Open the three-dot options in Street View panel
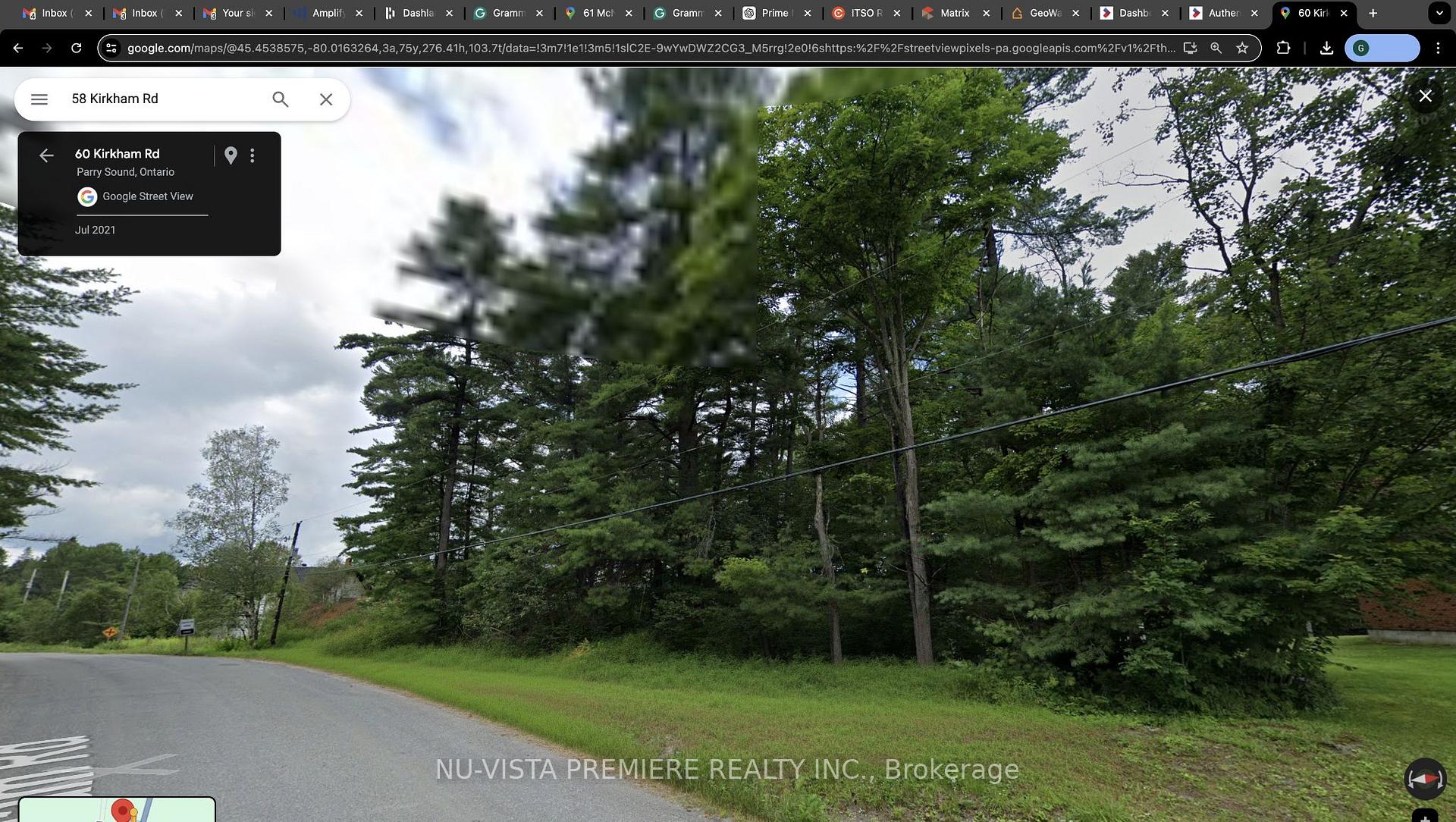The image size is (1456, 822). point(253,155)
